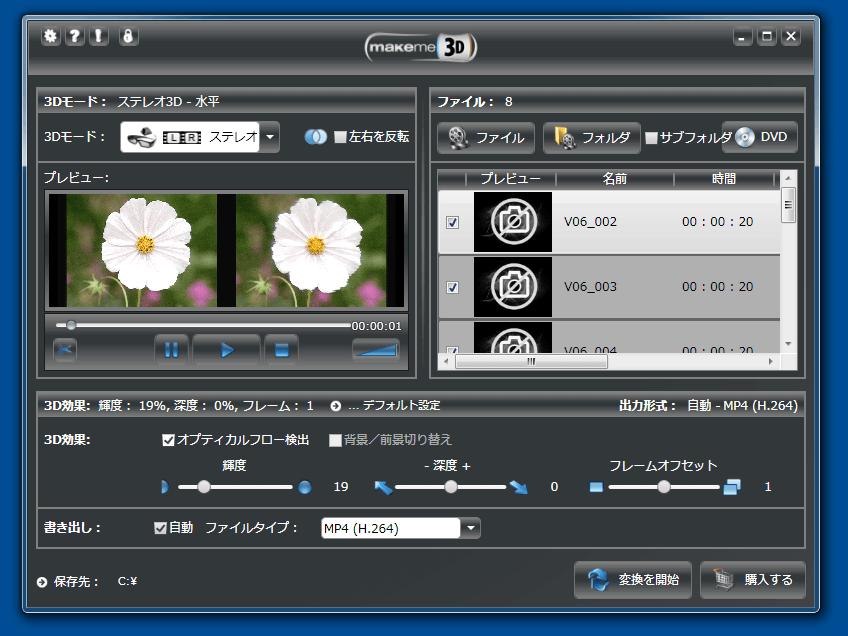Toggle オプティカルフロー検出 checkbox
This screenshot has height=636, width=848.
[168, 440]
